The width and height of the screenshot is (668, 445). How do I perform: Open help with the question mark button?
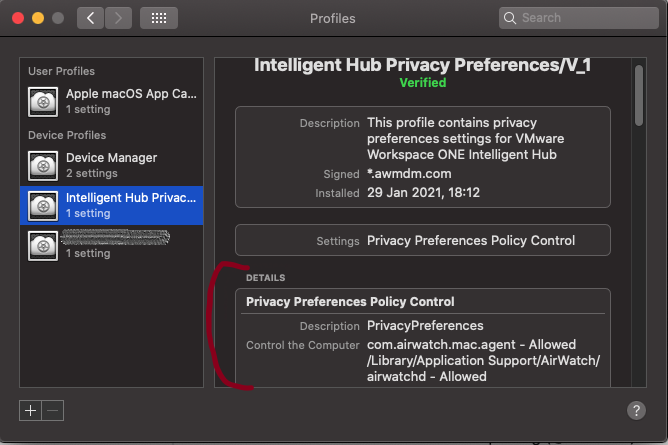coord(636,411)
